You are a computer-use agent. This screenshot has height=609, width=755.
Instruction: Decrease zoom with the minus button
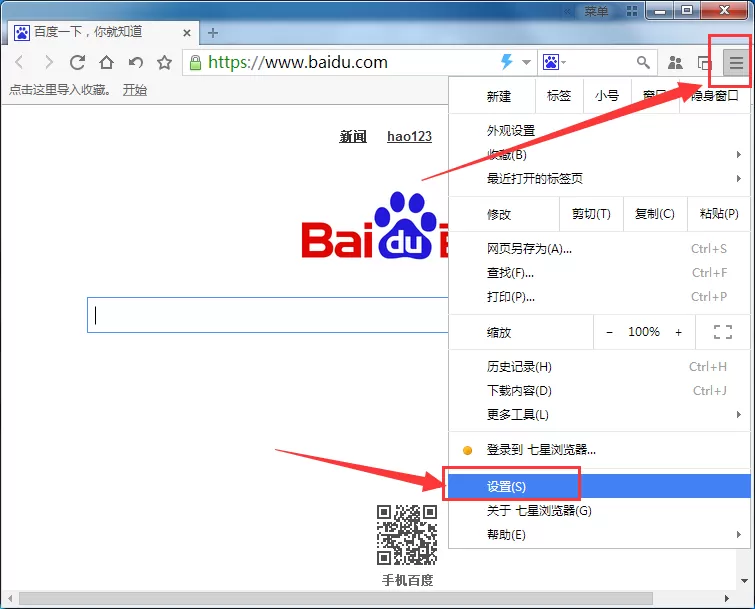[x=609, y=332]
